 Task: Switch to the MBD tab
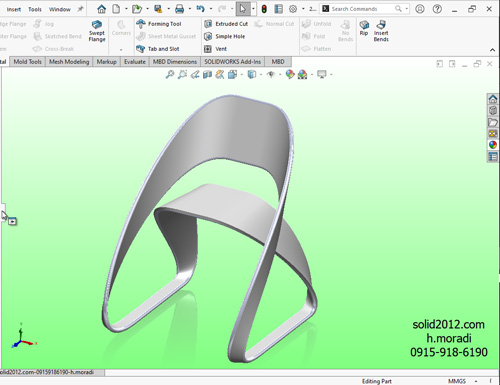click(x=278, y=62)
